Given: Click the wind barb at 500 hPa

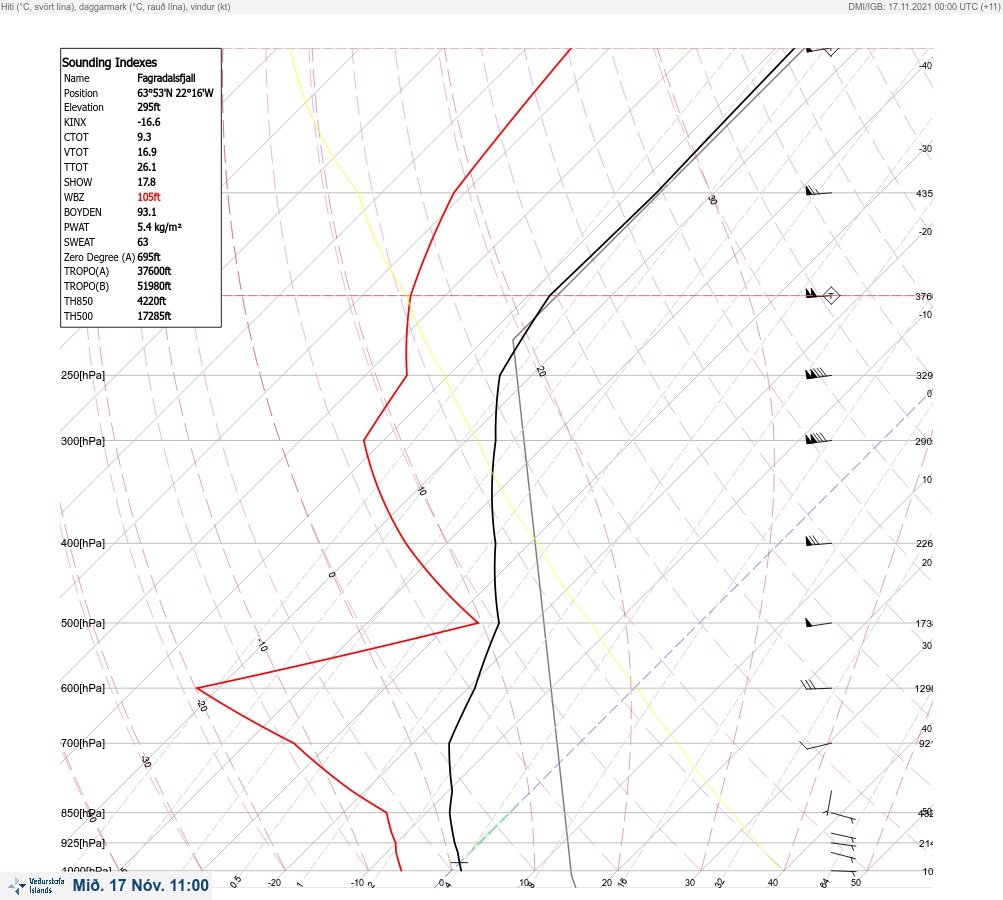Looking at the screenshot, I should [818, 622].
